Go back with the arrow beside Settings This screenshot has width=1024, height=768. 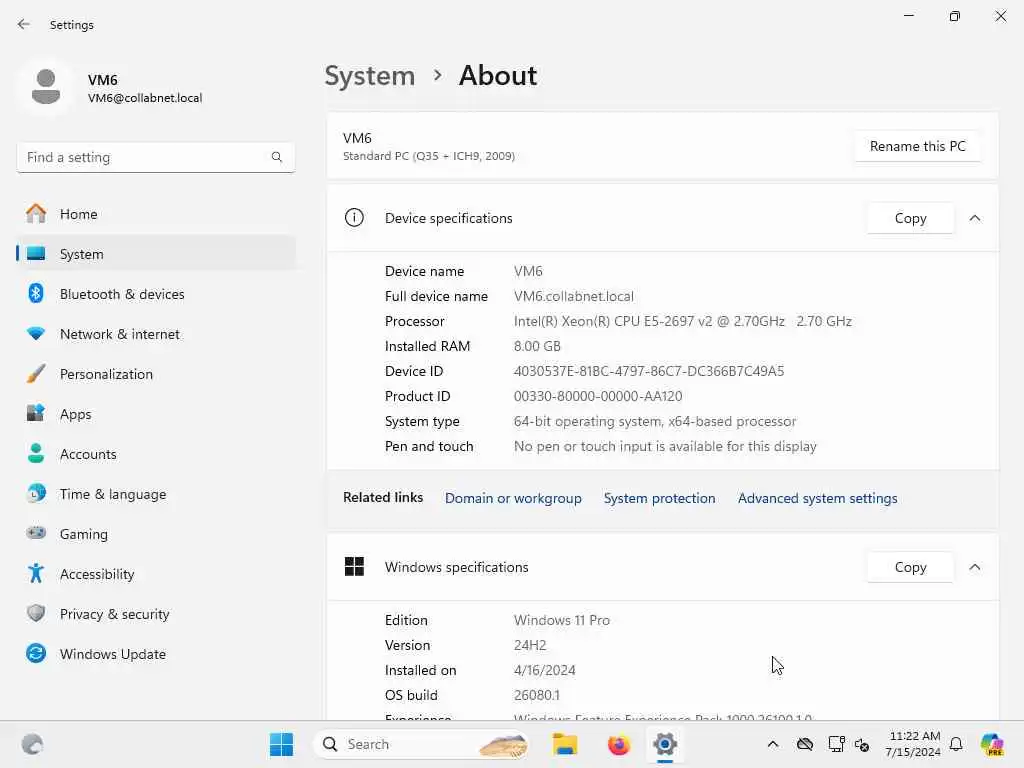coord(24,24)
